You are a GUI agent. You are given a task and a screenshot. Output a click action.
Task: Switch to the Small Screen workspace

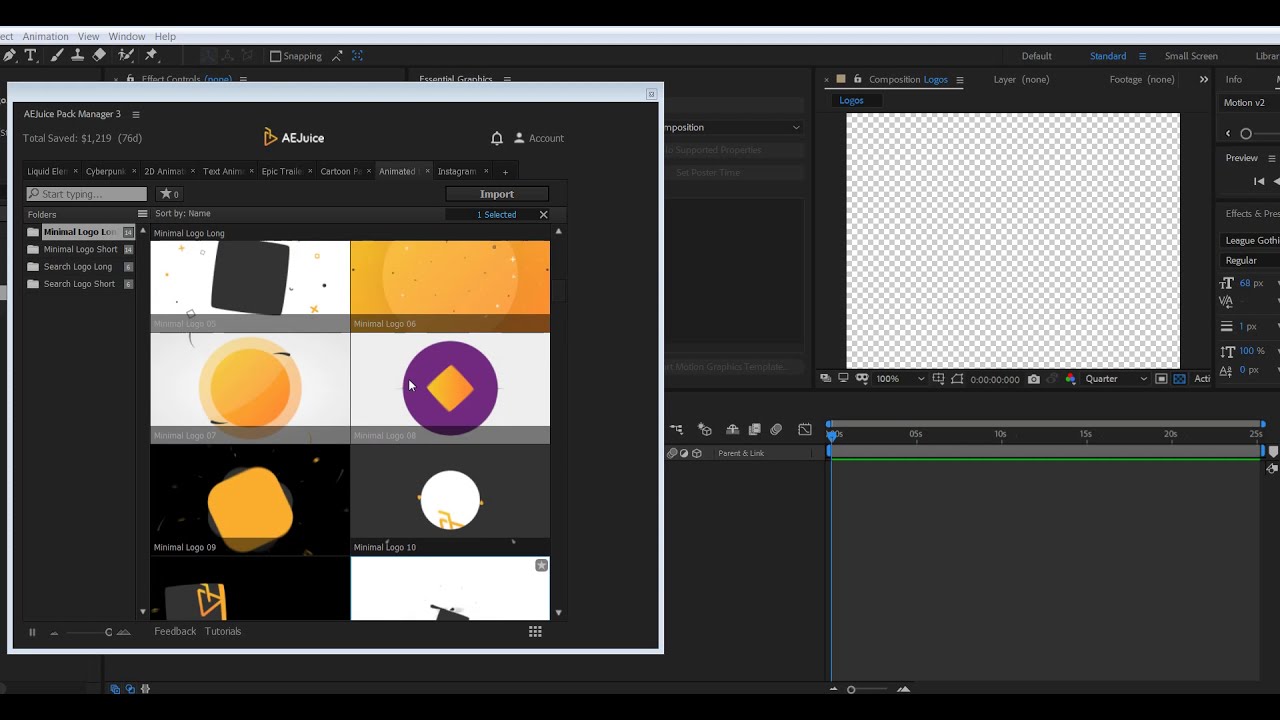click(x=1191, y=56)
